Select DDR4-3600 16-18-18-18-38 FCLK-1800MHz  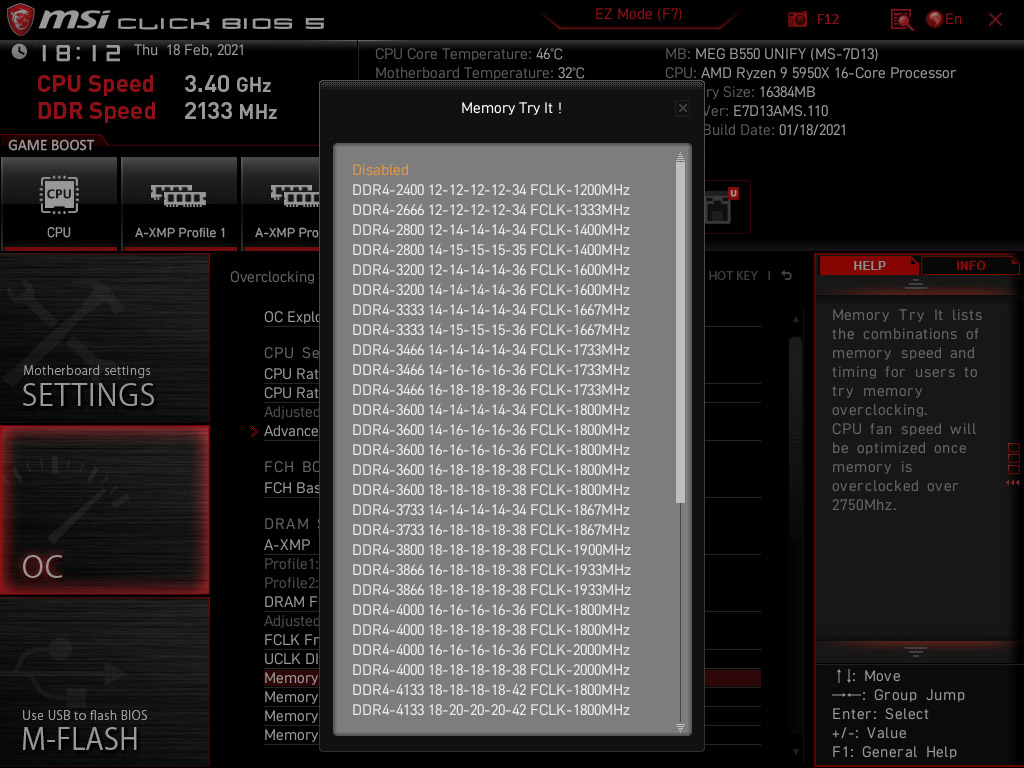(x=491, y=470)
